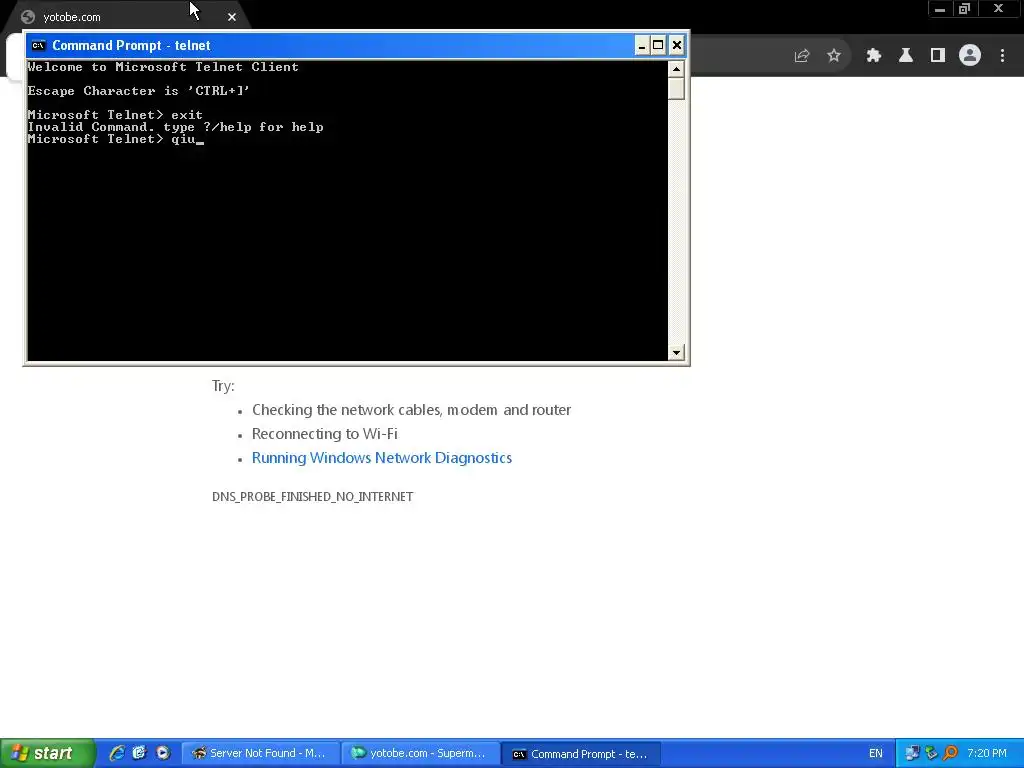Click the 'Reconnecting to Wi-Fi' suggestion text

tap(325, 434)
